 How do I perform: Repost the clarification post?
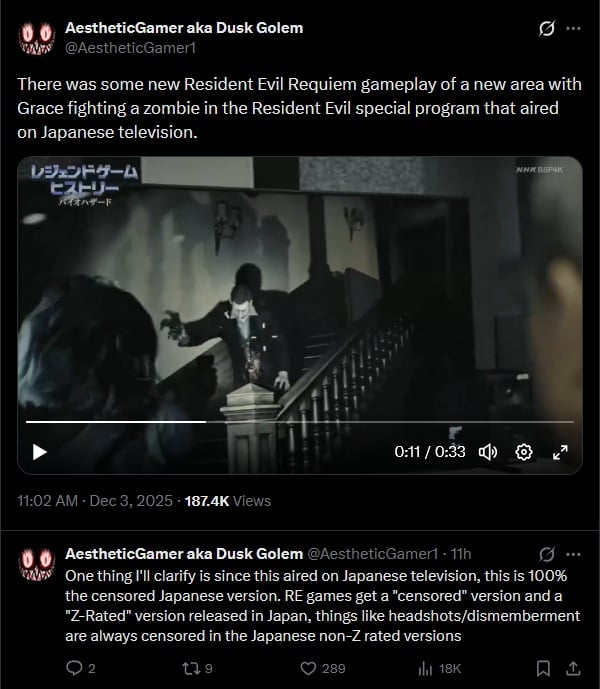pyautogui.click(x=197, y=668)
